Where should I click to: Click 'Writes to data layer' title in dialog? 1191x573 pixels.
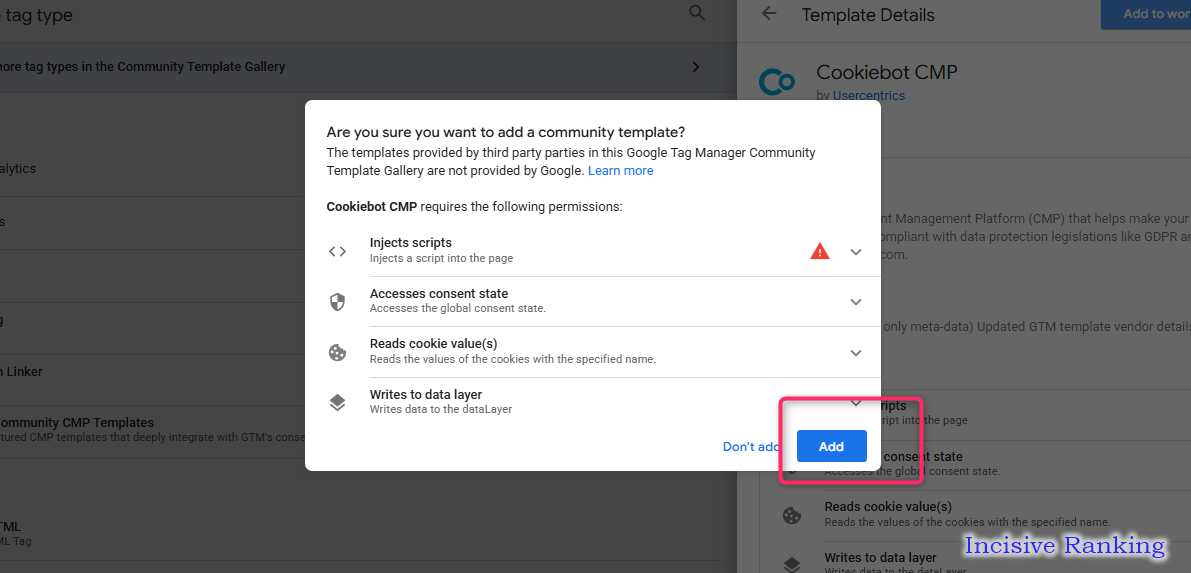pyautogui.click(x=426, y=394)
